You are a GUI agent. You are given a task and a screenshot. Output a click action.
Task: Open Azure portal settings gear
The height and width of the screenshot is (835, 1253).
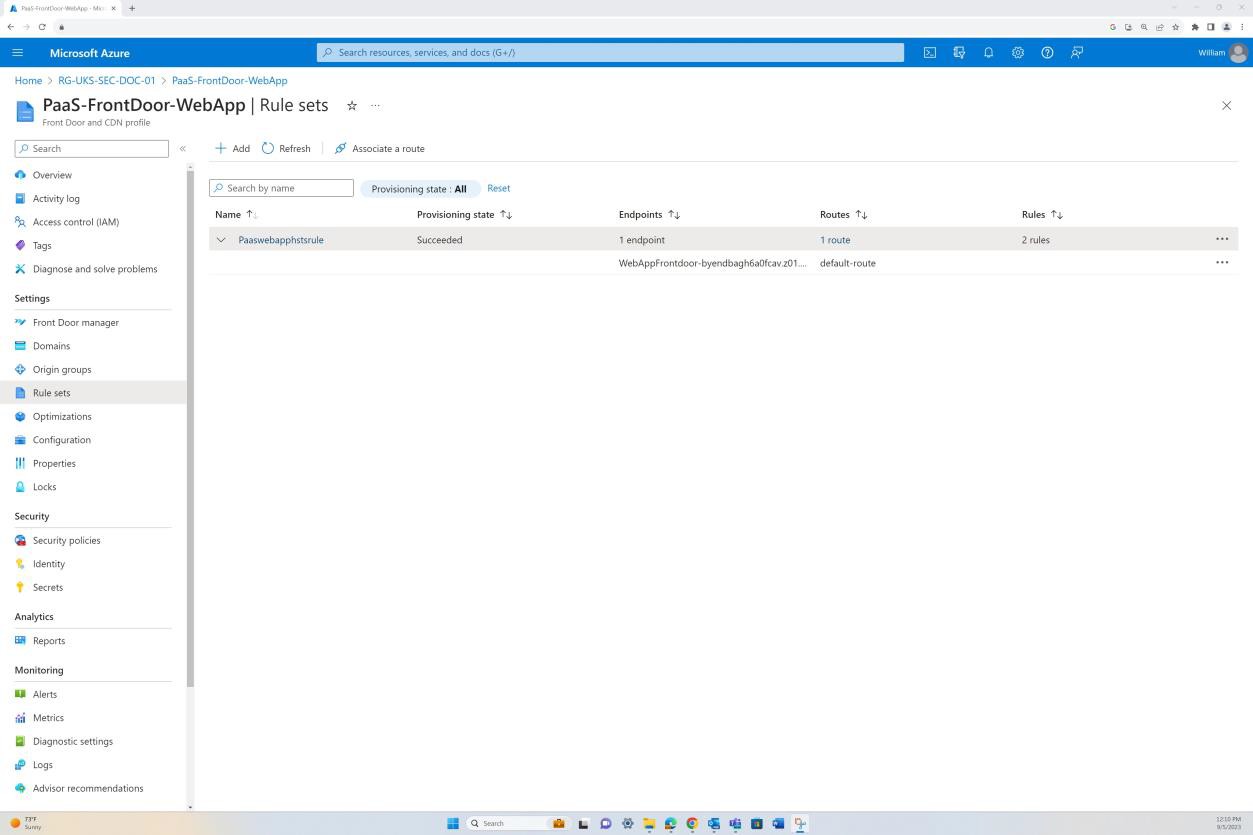pyautogui.click(x=1017, y=52)
